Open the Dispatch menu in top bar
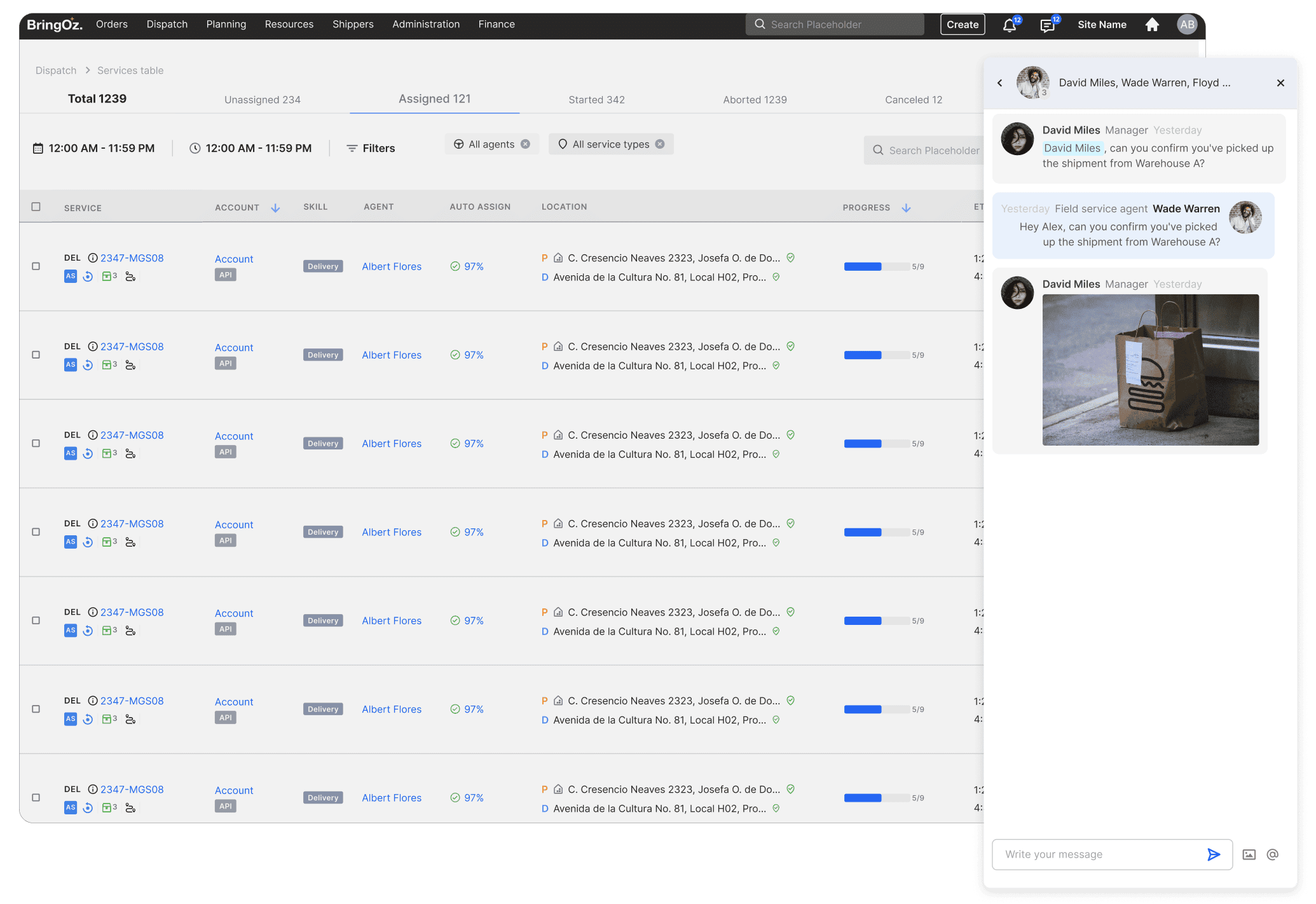 coord(167,24)
